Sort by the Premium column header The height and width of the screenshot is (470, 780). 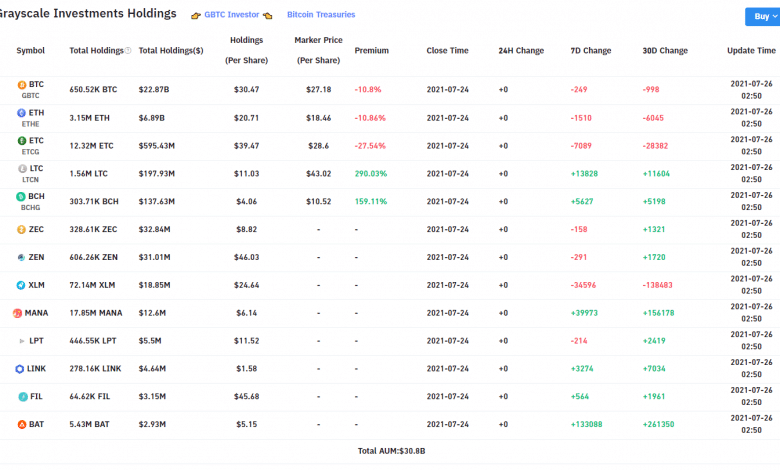[371, 50]
